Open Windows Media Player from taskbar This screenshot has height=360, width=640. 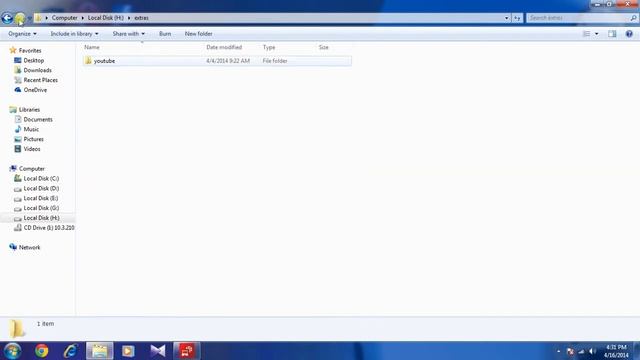pyautogui.click(x=128, y=351)
